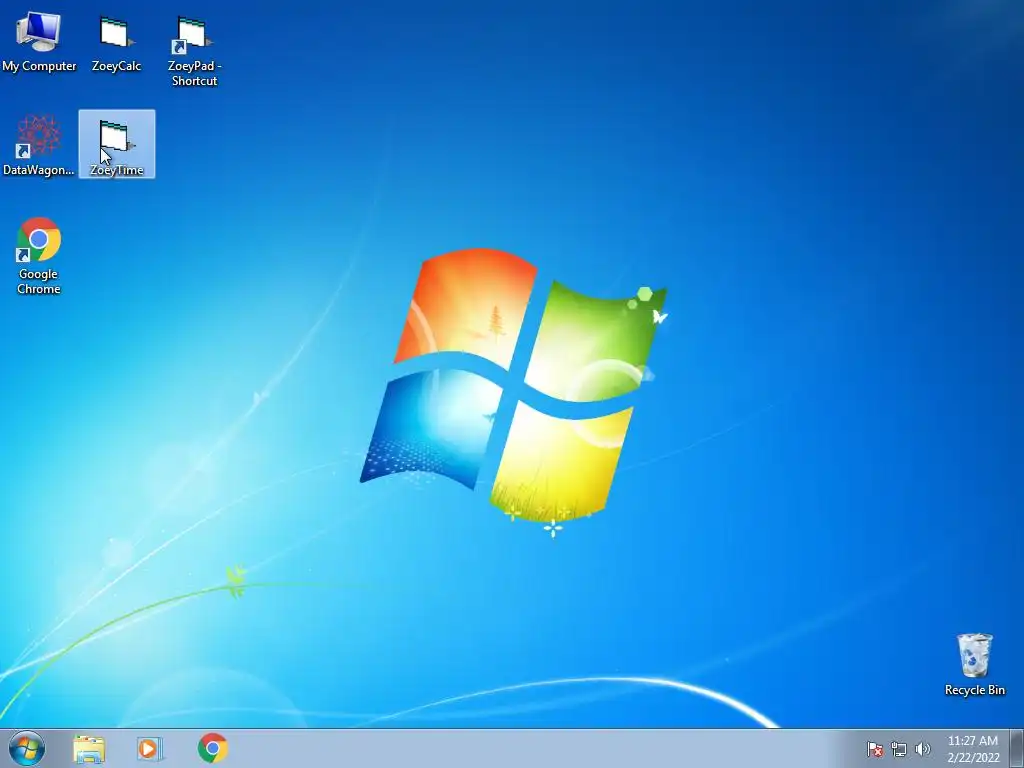Click the Show desktop button
This screenshot has width=1024, height=768.
[1016, 749]
